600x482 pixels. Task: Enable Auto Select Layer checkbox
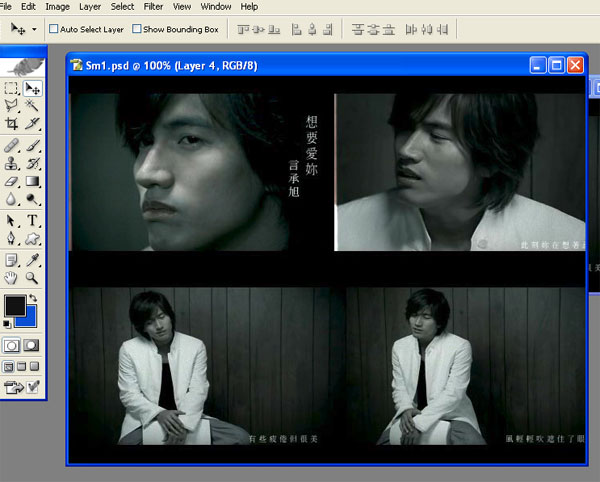(x=54, y=29)
